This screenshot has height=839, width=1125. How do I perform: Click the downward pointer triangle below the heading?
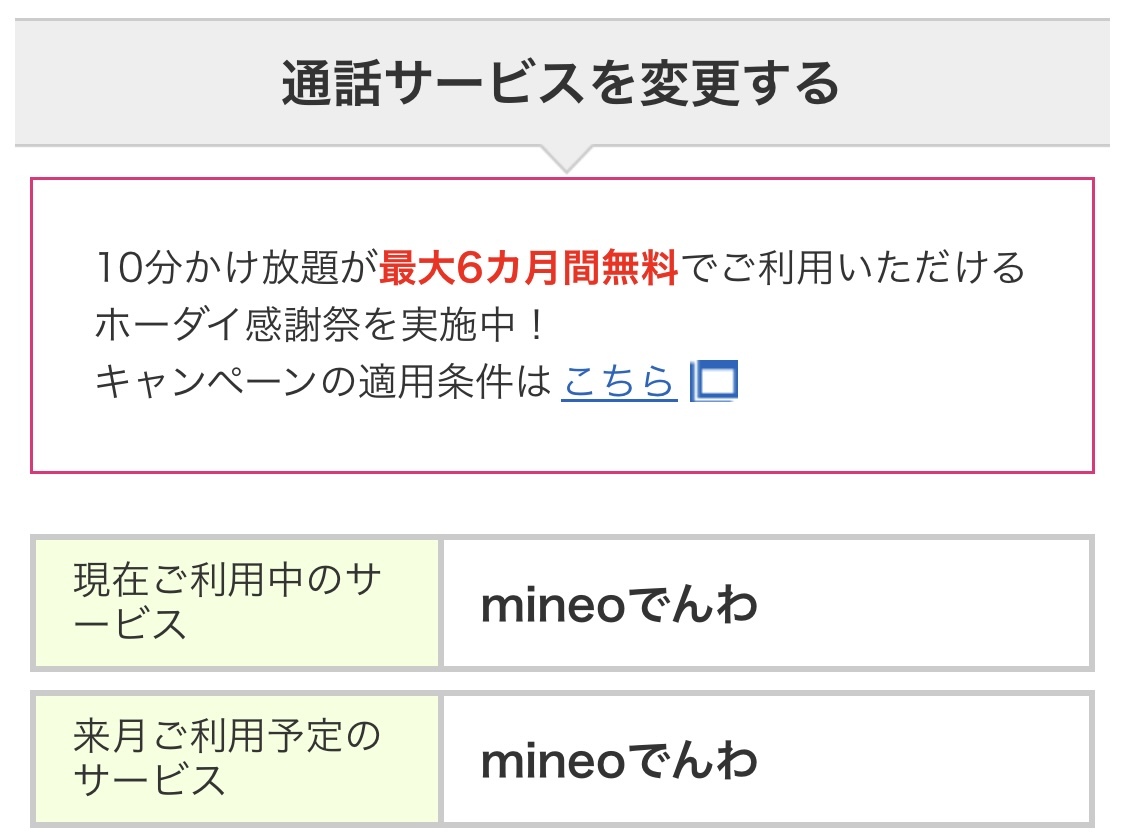coord(563,158)
